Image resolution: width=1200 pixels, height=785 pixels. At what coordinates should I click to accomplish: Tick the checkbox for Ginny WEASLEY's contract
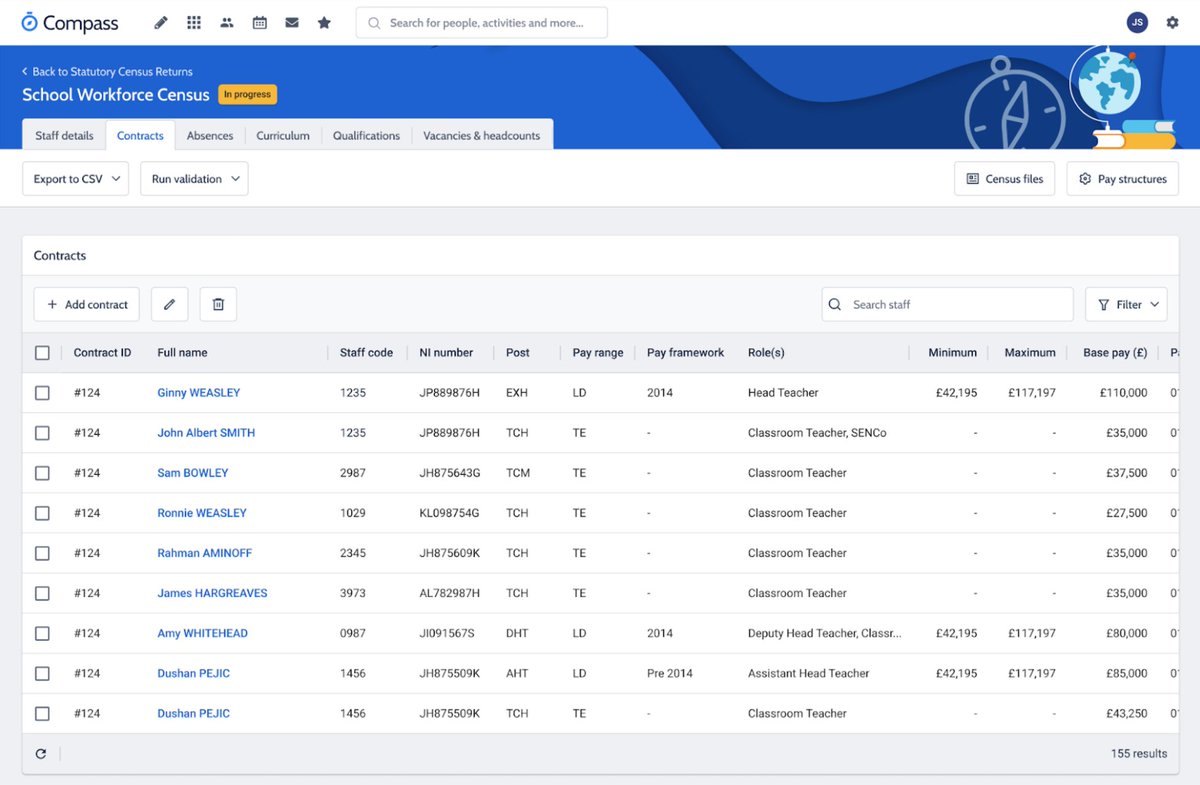pos(42,393)
